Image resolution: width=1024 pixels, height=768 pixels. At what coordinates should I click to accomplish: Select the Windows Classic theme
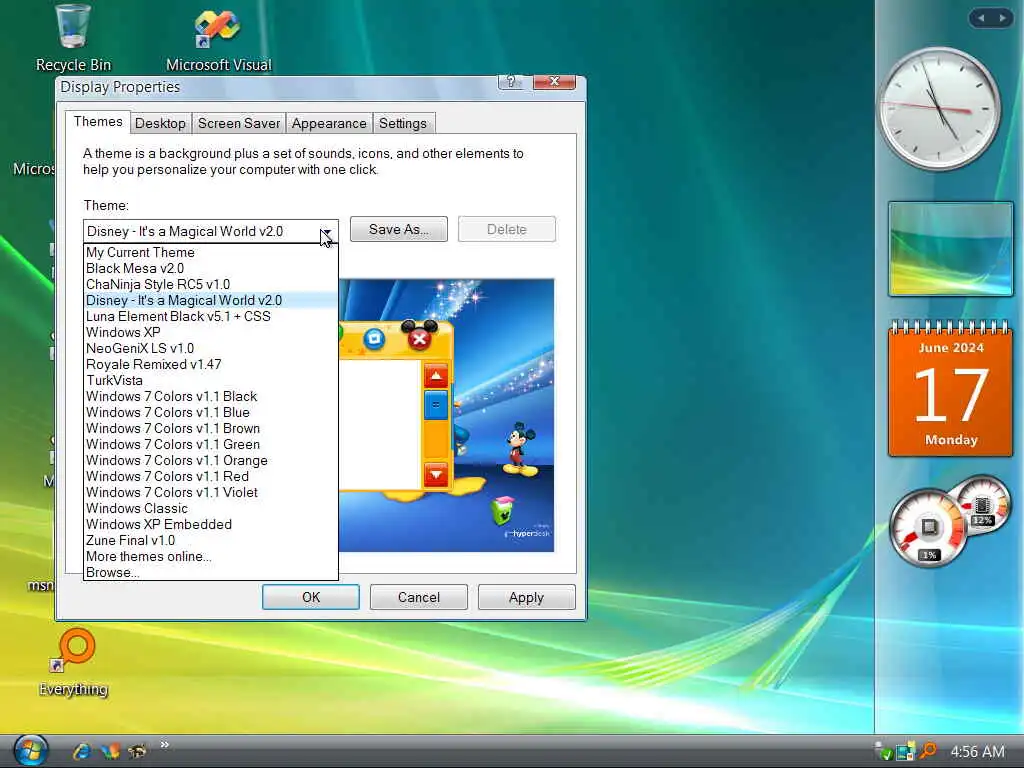coord(210,508)
